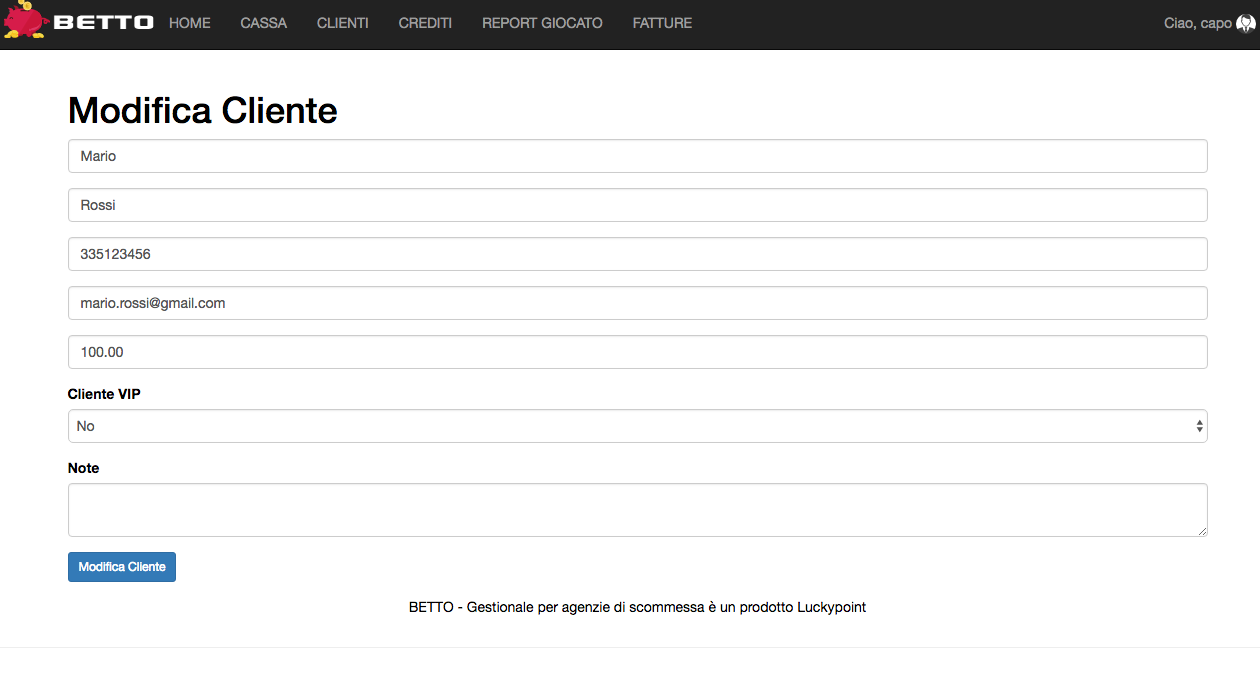Click the user avatar icon beside greeting
Image resolution: width=1260 pixels, height=677 pixels.
coord(1245,23)
